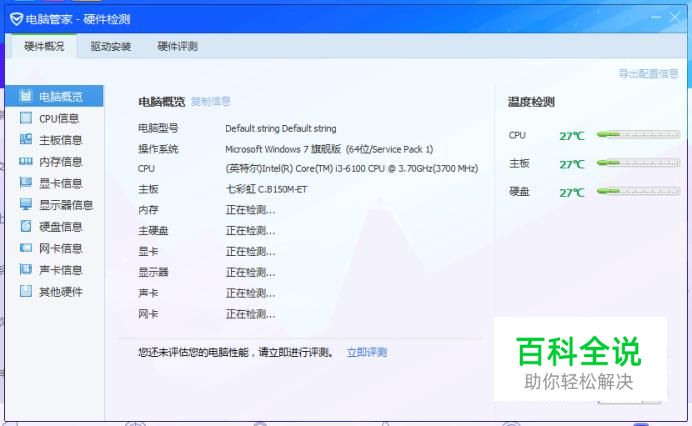Click the 内存信息 memory icon
692x426 pixels.
pos(26,161)
